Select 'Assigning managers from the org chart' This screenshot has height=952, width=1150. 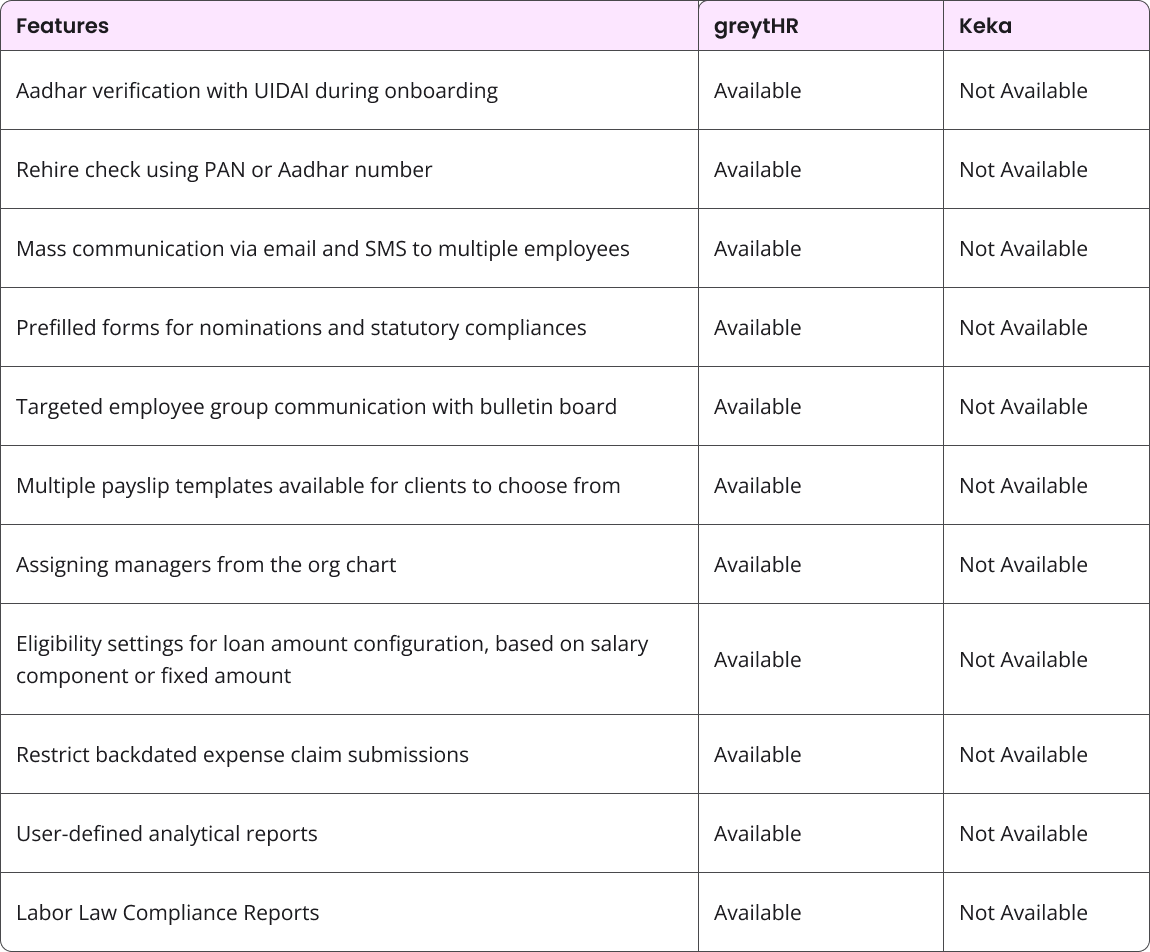(x=206, y=565)
